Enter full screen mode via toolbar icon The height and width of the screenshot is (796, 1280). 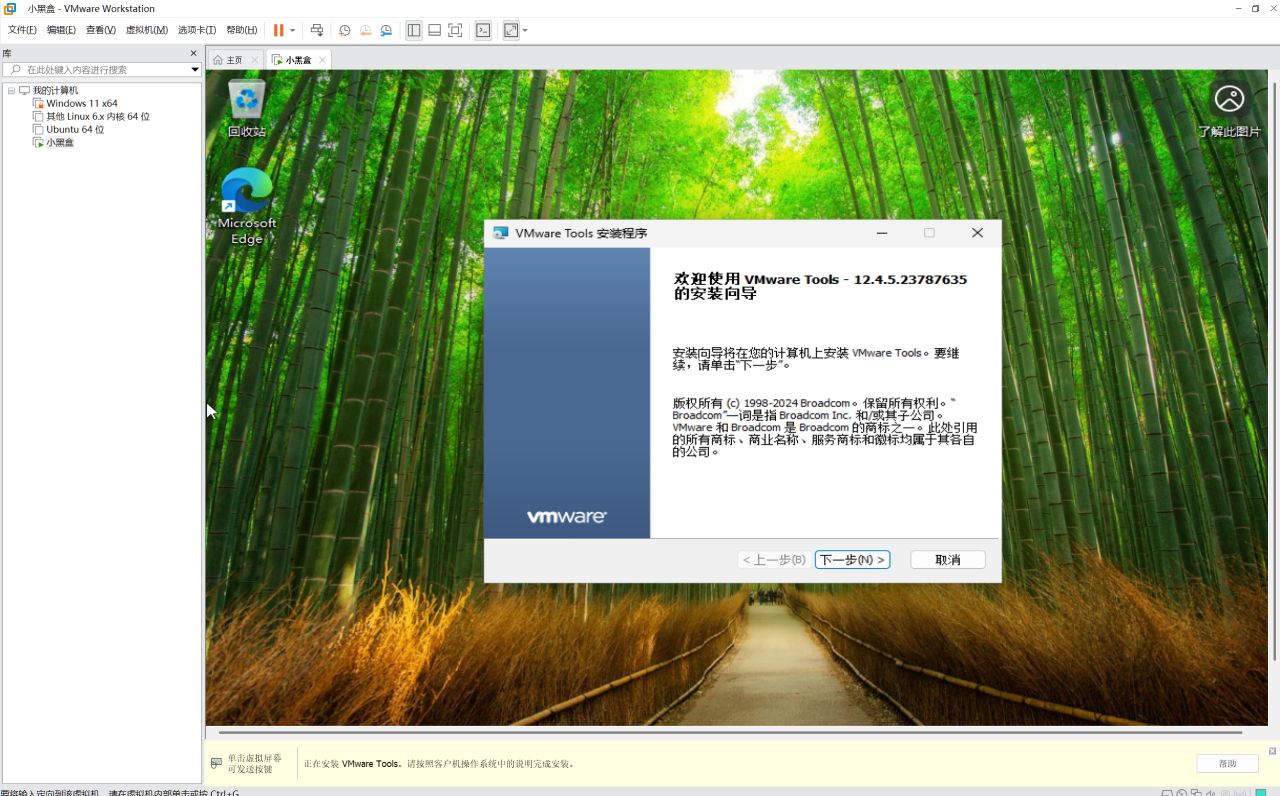455,30
